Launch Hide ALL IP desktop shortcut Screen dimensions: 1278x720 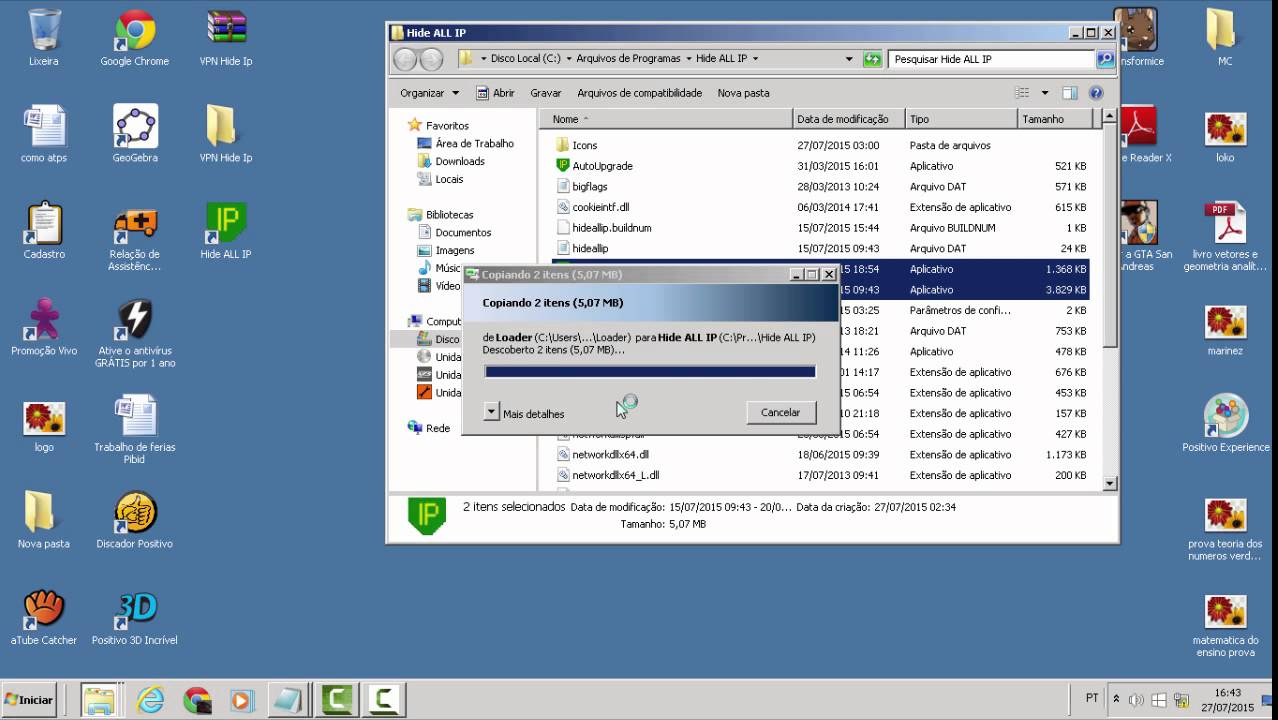[x=226, y=231]
